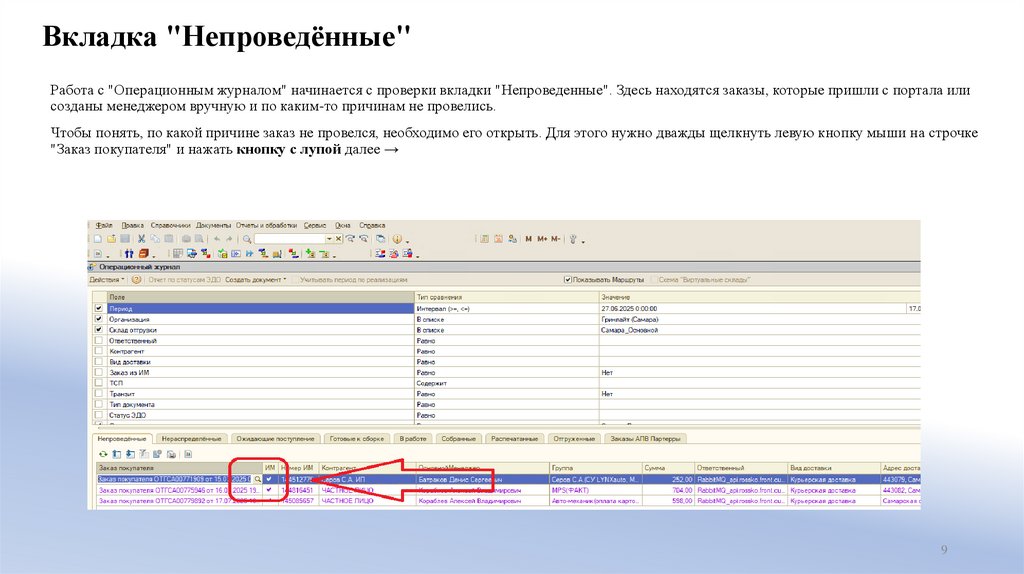
Task: Click the 'Самара_Основной' value cell
Action: 760,330
